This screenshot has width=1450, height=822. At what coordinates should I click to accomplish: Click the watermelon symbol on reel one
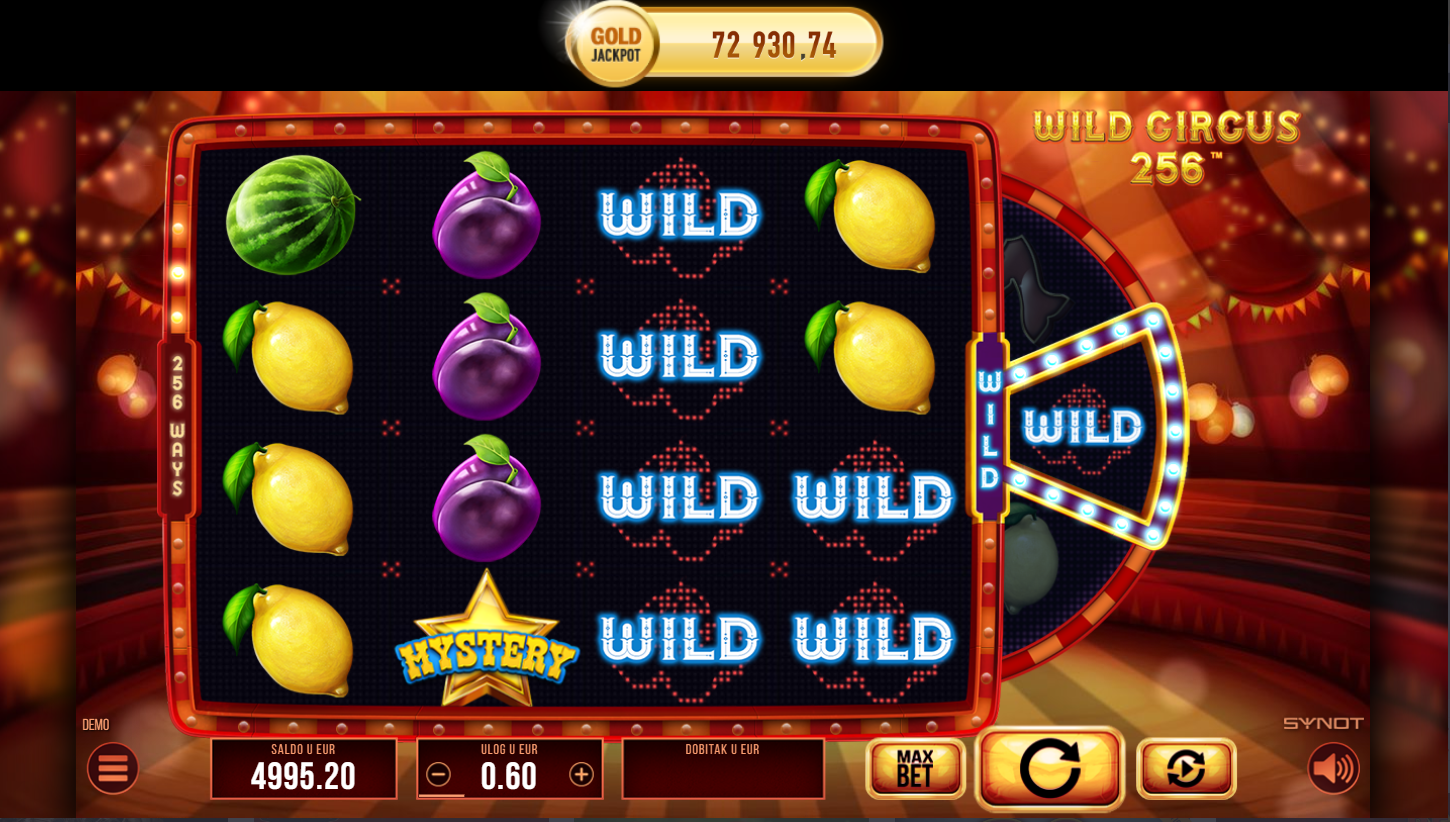tap(291, 214)
